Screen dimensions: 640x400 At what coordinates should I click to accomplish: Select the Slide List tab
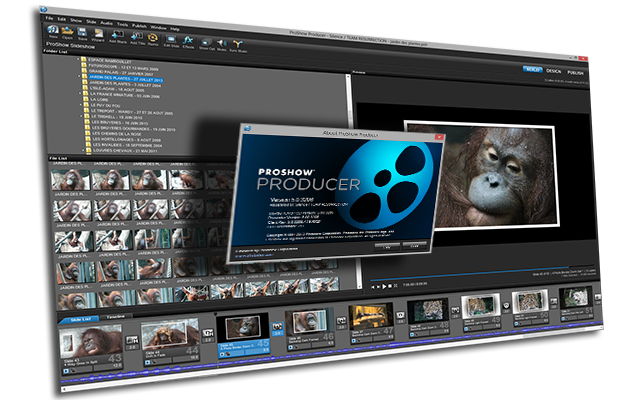click(80, 319)
